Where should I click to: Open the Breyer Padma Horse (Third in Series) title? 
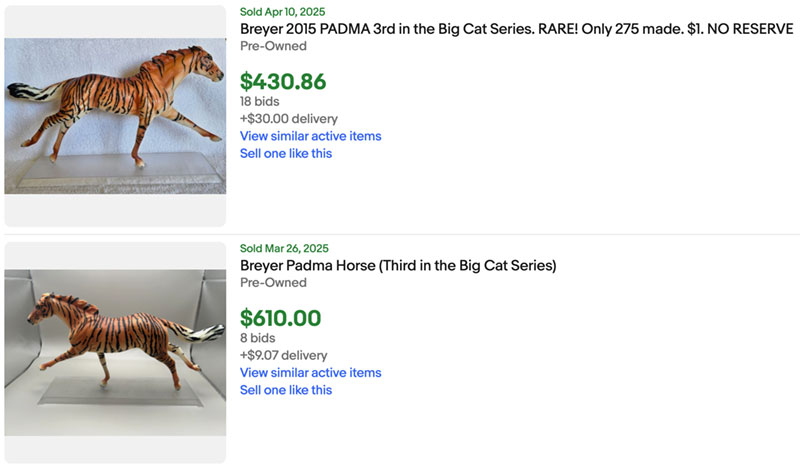398,265
